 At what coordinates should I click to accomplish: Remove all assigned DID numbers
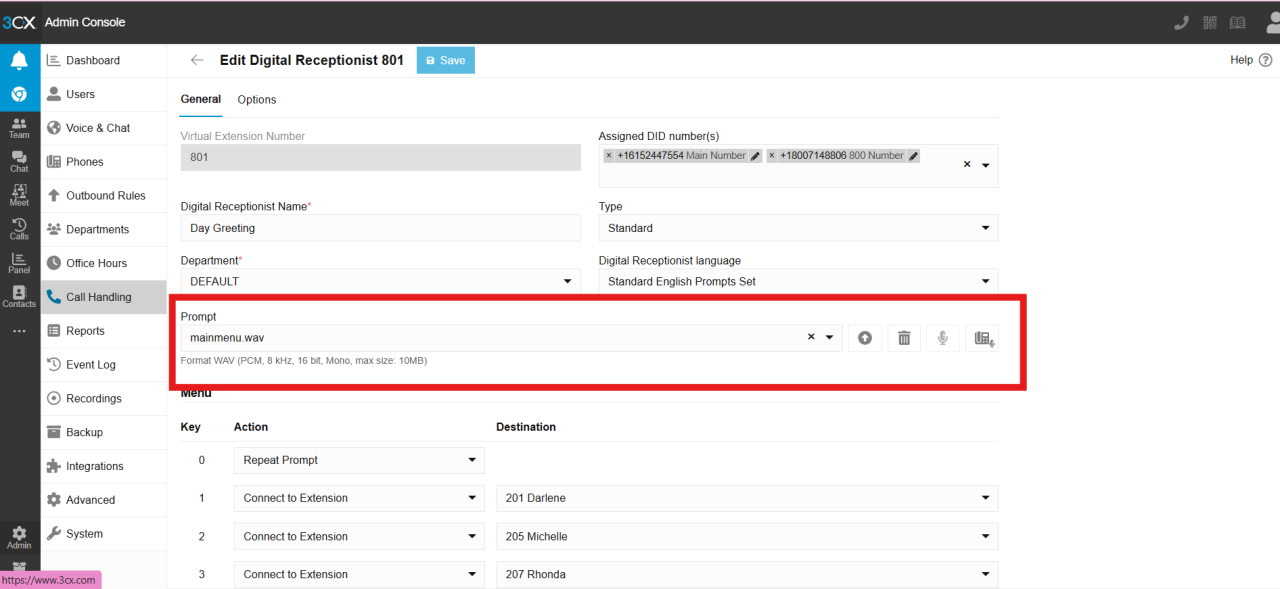point(964,163)
